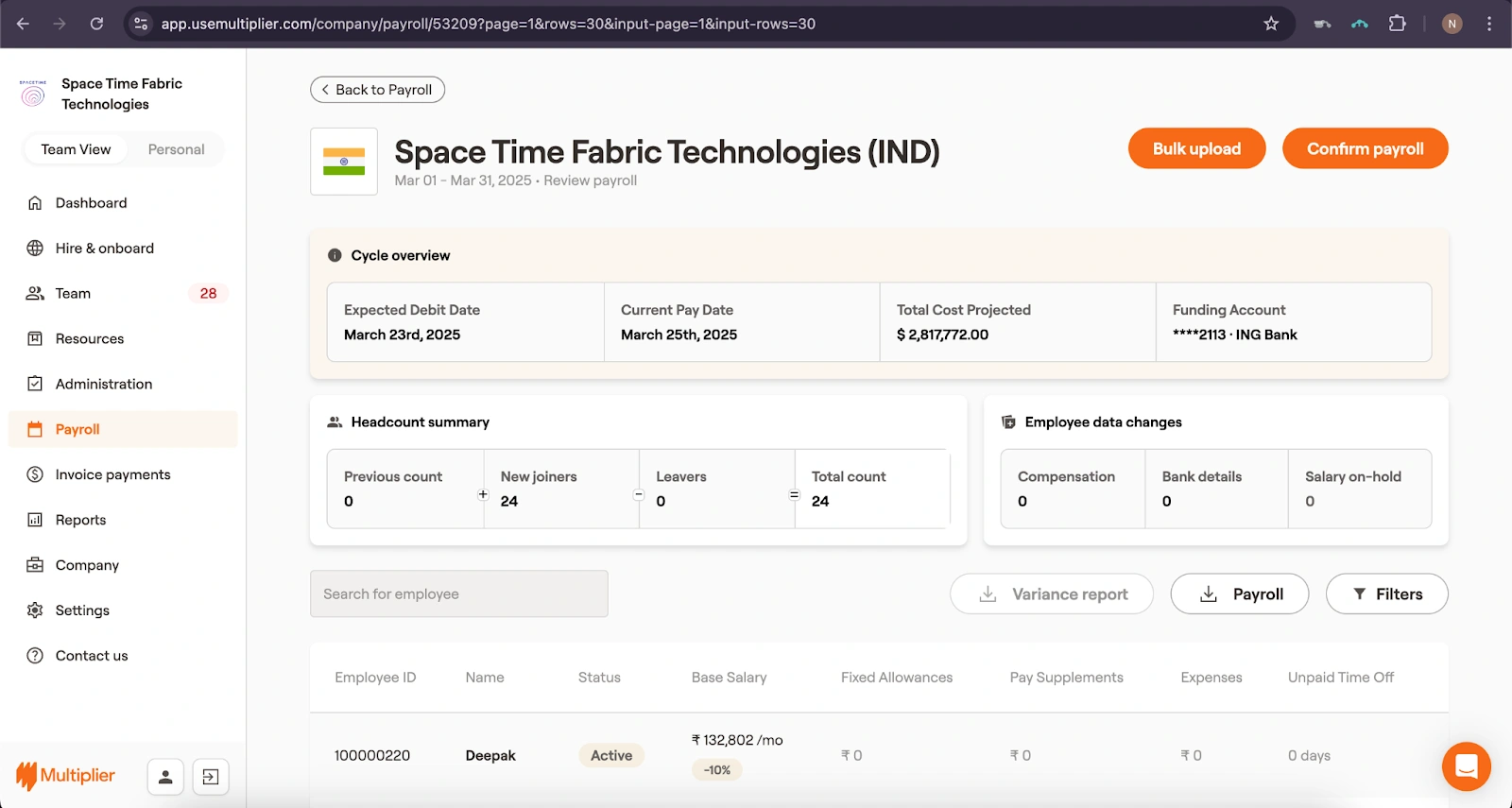Reload the page with the refresh icon
Viewport: 1512px width, 808px height.
pyautogui.click(x=96, y=24)
